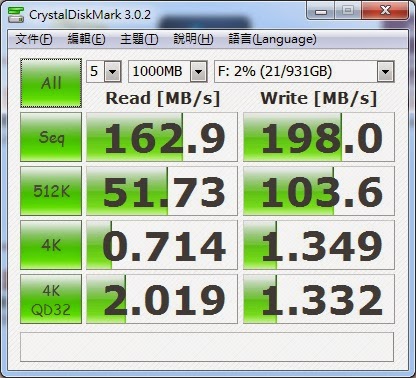
Task: Click the 4K read result 0.714
Action: pyautogui.click(x=162, y=245)
